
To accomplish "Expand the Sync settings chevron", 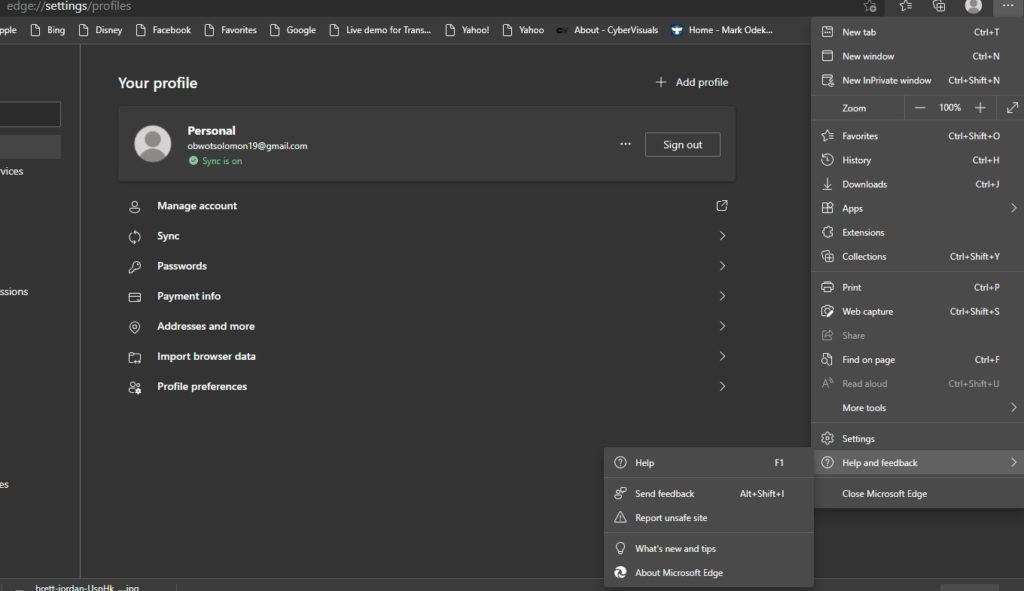I will [x=722, y=236].
